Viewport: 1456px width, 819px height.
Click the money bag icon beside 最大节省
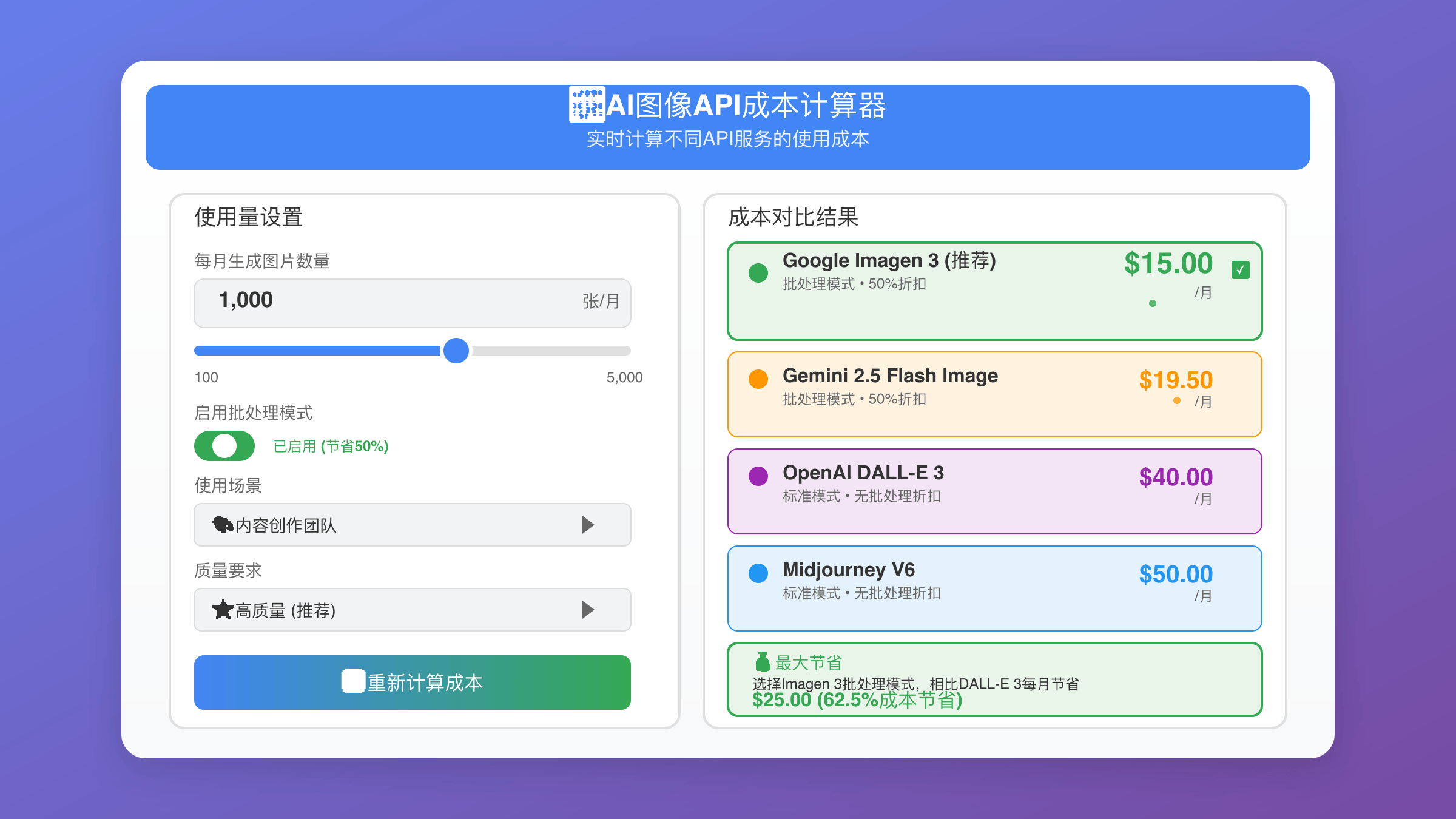click(x=763, y=662)
